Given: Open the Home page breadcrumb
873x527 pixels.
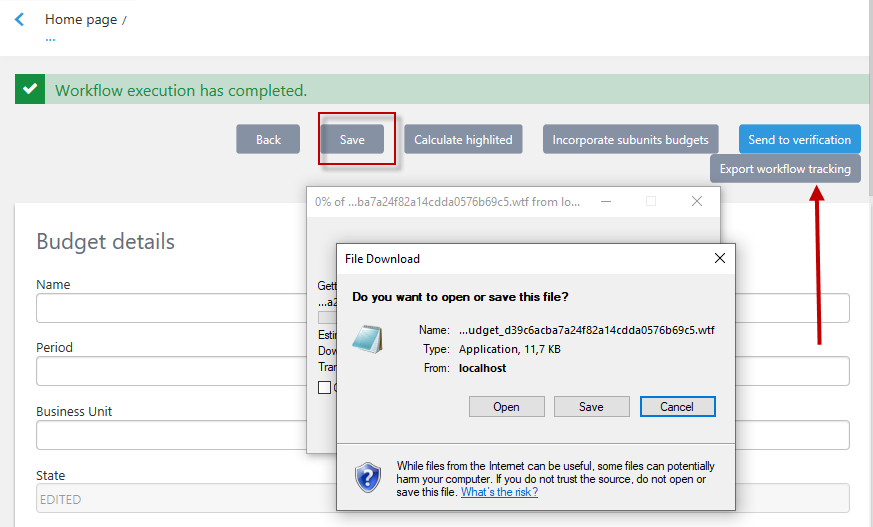Looking at the screenshot, I should coord(81,19).
